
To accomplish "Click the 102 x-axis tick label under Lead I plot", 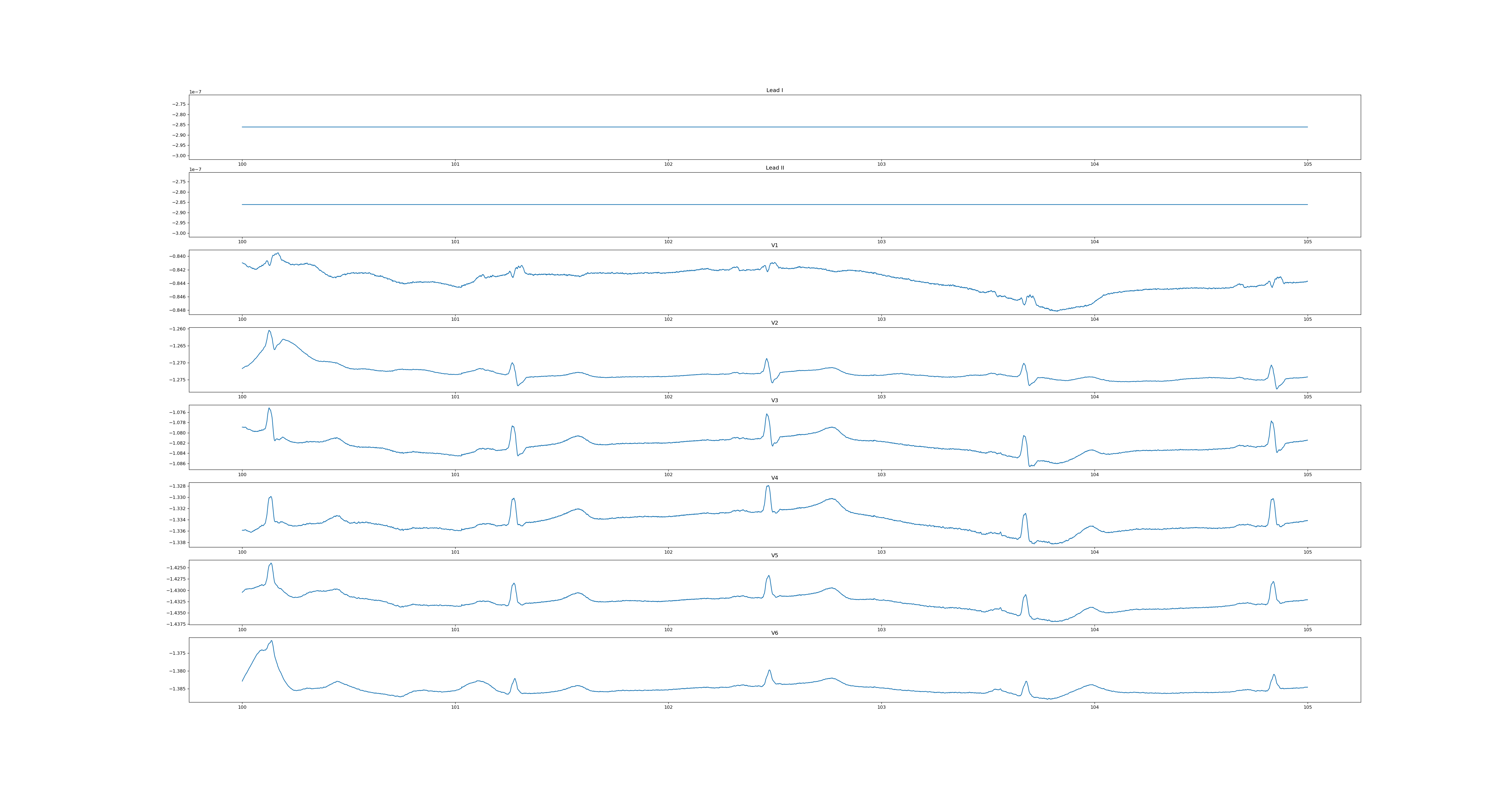I will pyautogui.click(x=668, y=164).
